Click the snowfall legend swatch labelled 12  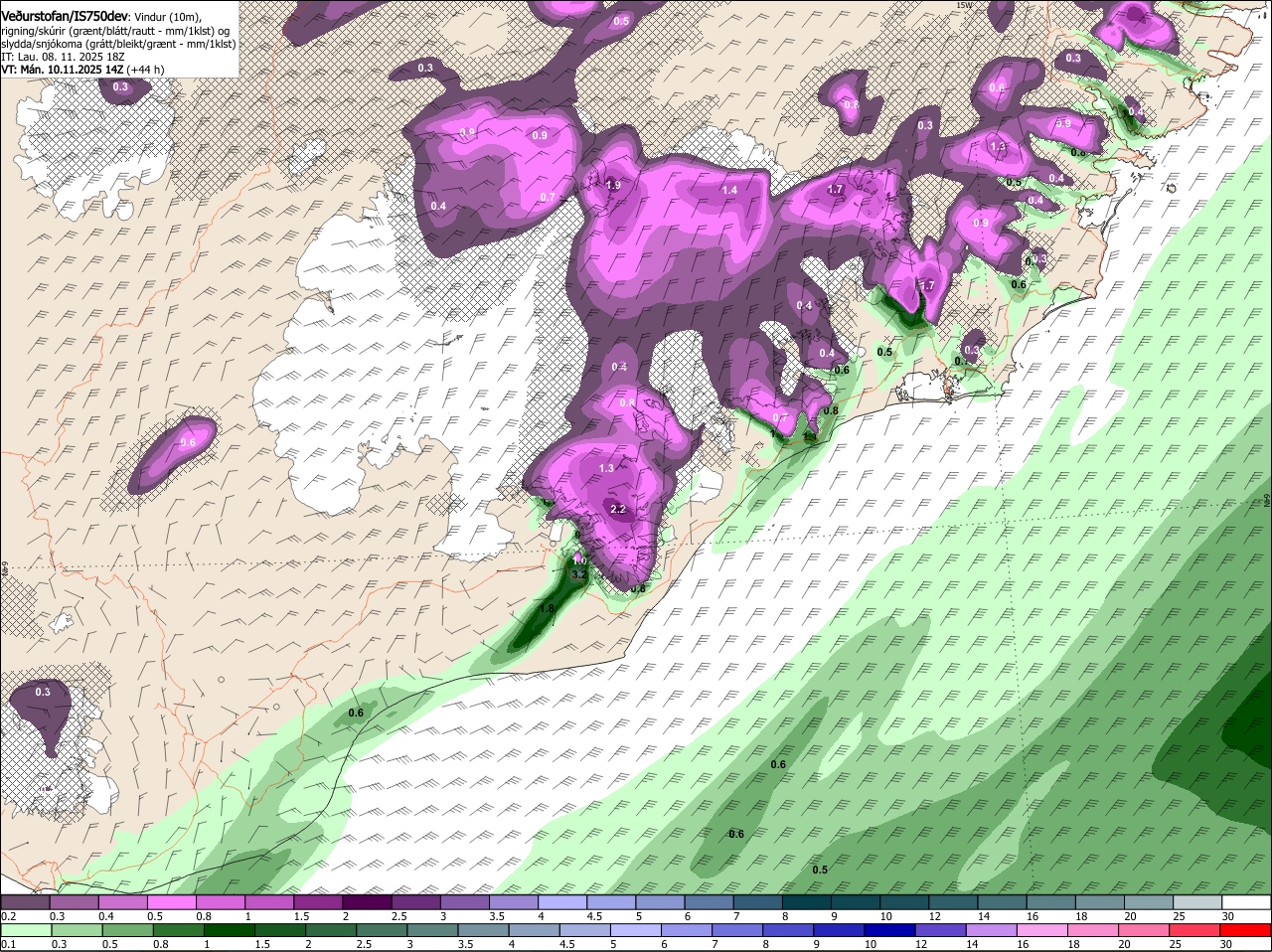[x=952, y=901]
